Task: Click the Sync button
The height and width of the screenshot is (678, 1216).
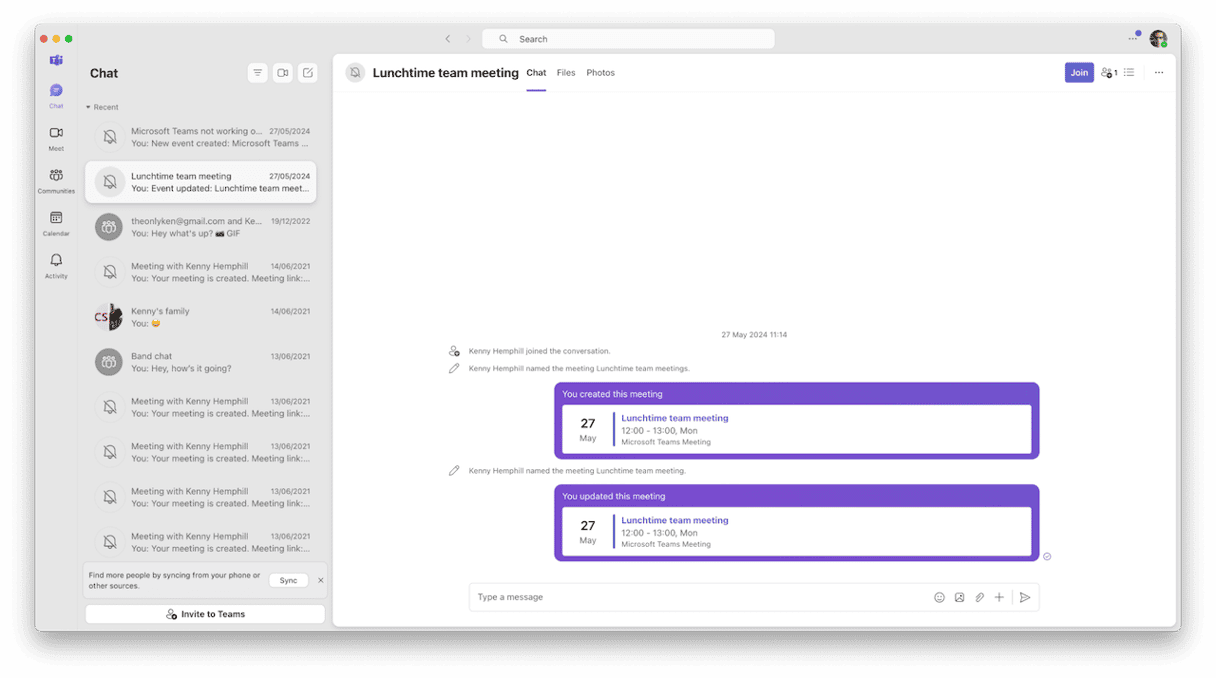Action: (x=288, y=580)
